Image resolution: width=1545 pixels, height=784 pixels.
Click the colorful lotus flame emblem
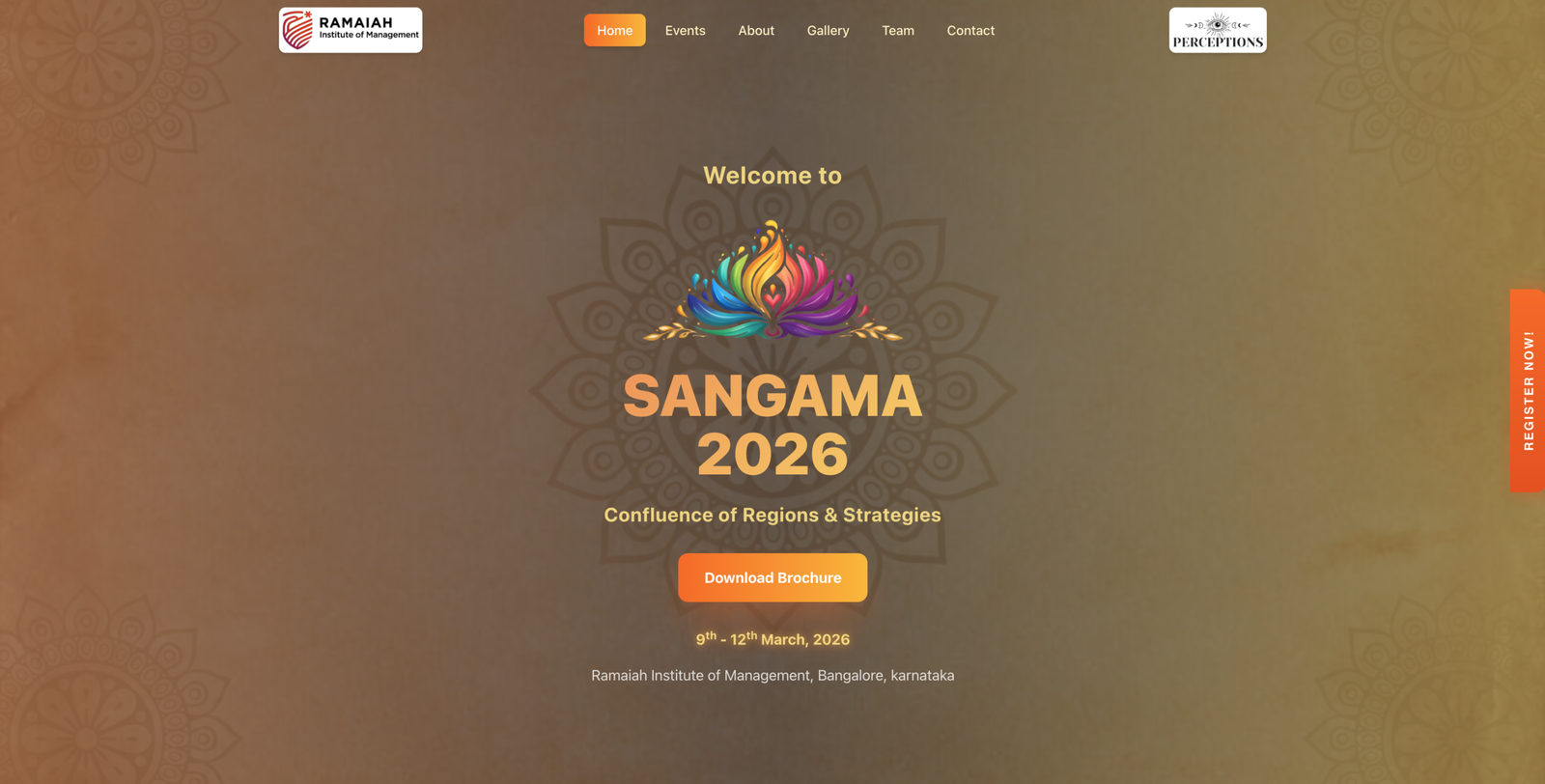[x=772, y=281]
